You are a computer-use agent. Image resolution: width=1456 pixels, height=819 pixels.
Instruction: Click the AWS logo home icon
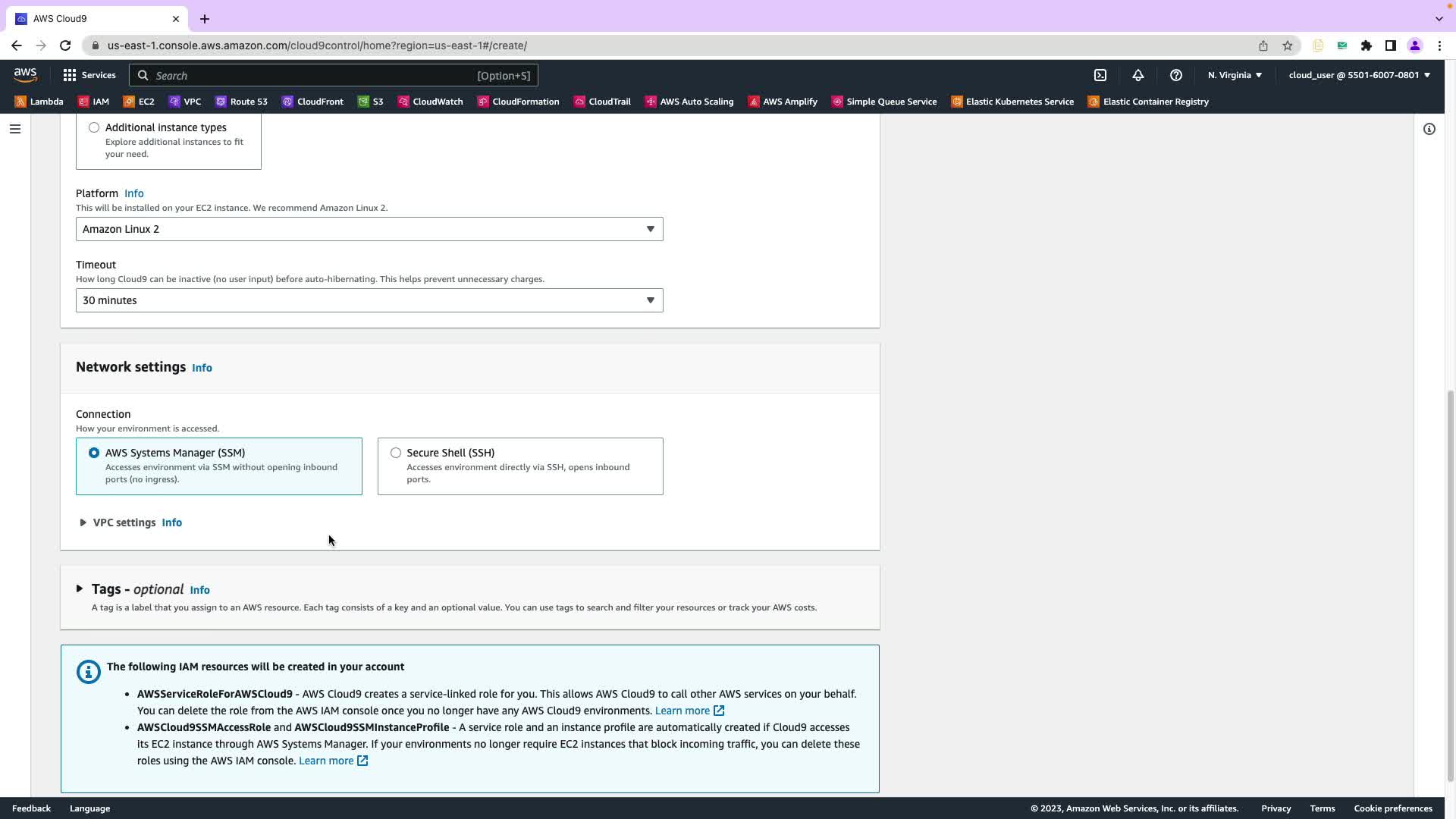point(25,75)
